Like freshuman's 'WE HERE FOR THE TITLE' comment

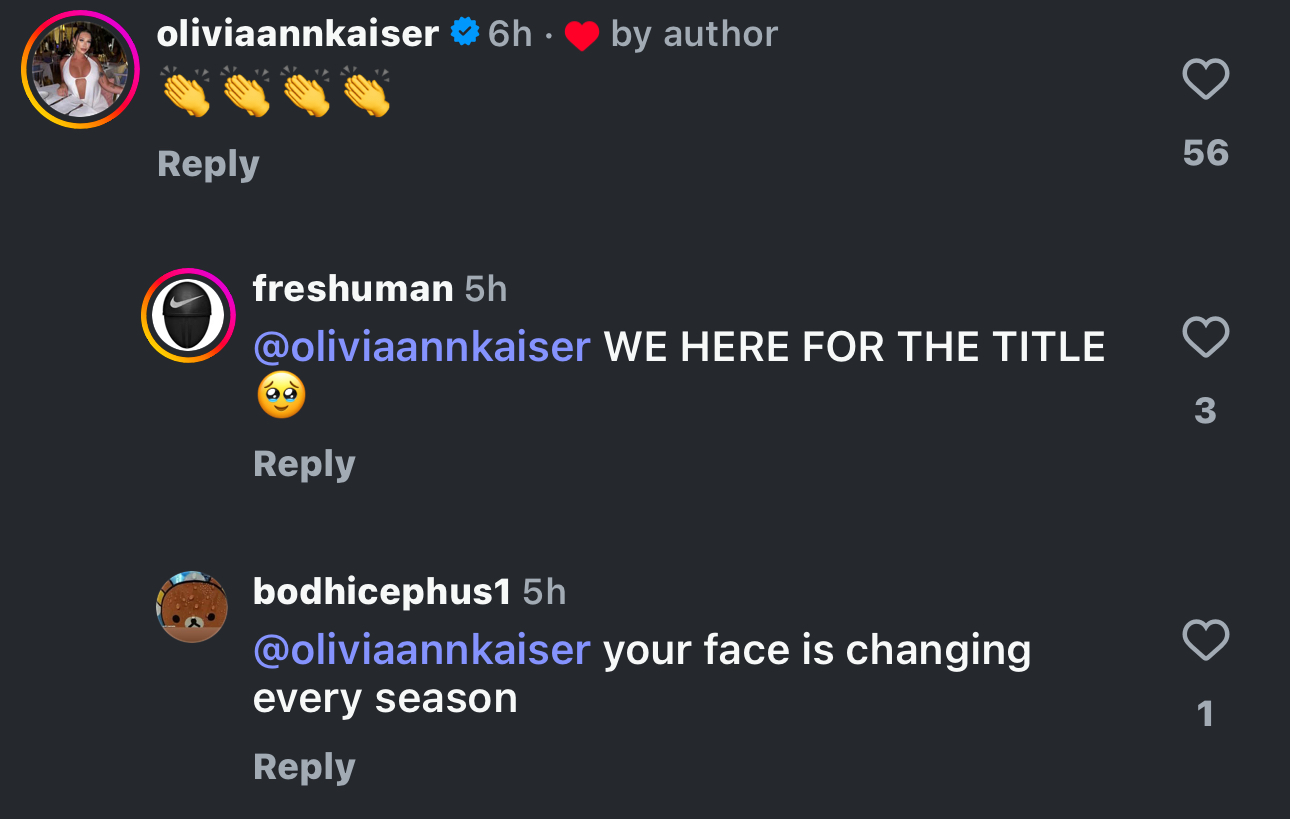point(1205,337)
